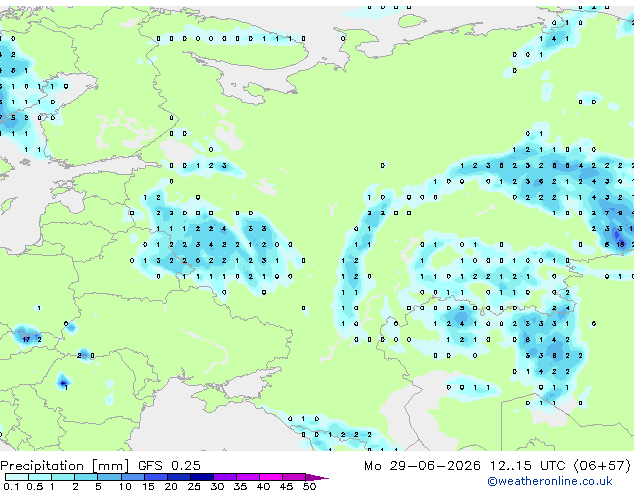Screen dimensions: 634x490
Task: Click the '50' legend scale label
Action: (x=310, y=486)
